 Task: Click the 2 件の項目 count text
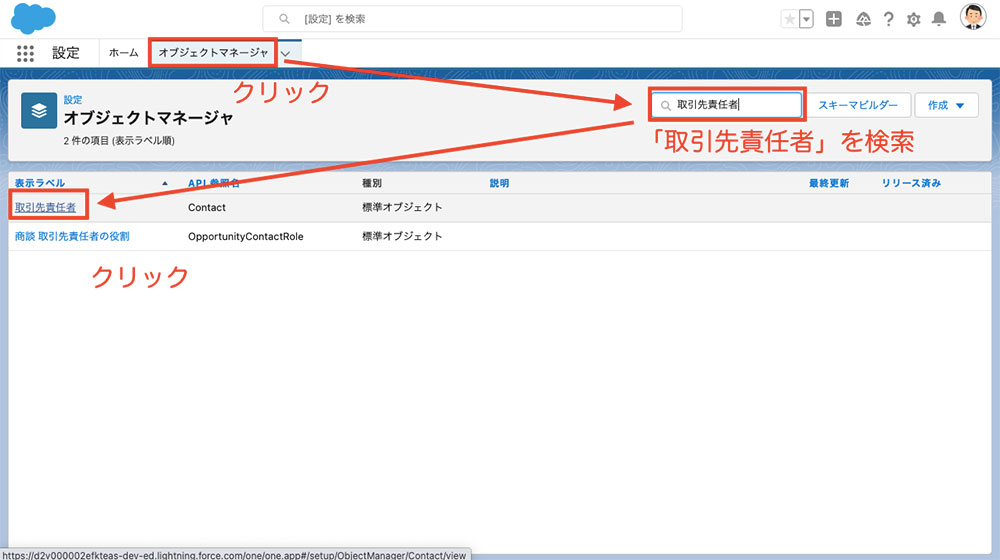[x=119, y=140]
